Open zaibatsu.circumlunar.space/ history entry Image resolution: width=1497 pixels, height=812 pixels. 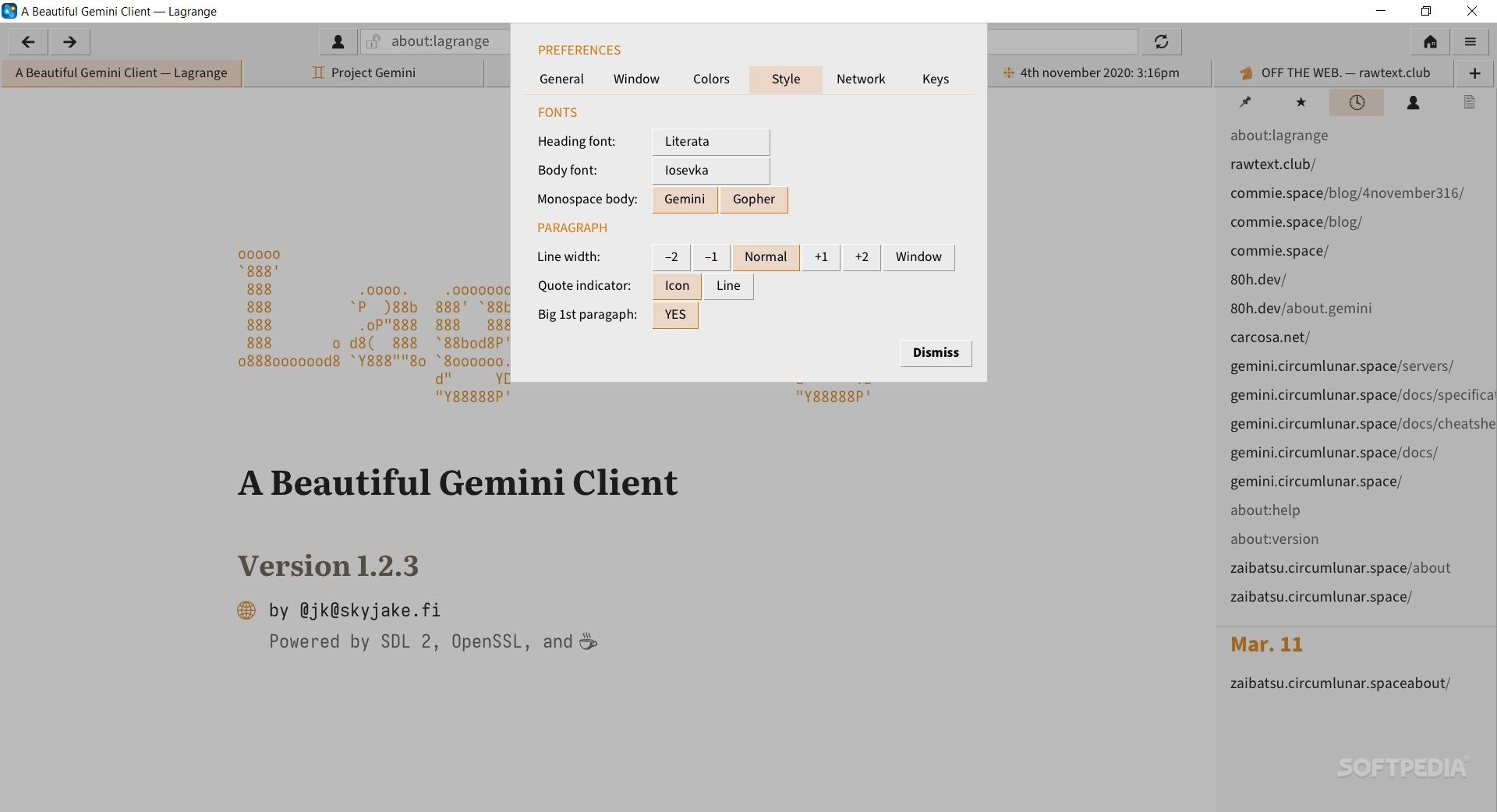(1355, 597)
